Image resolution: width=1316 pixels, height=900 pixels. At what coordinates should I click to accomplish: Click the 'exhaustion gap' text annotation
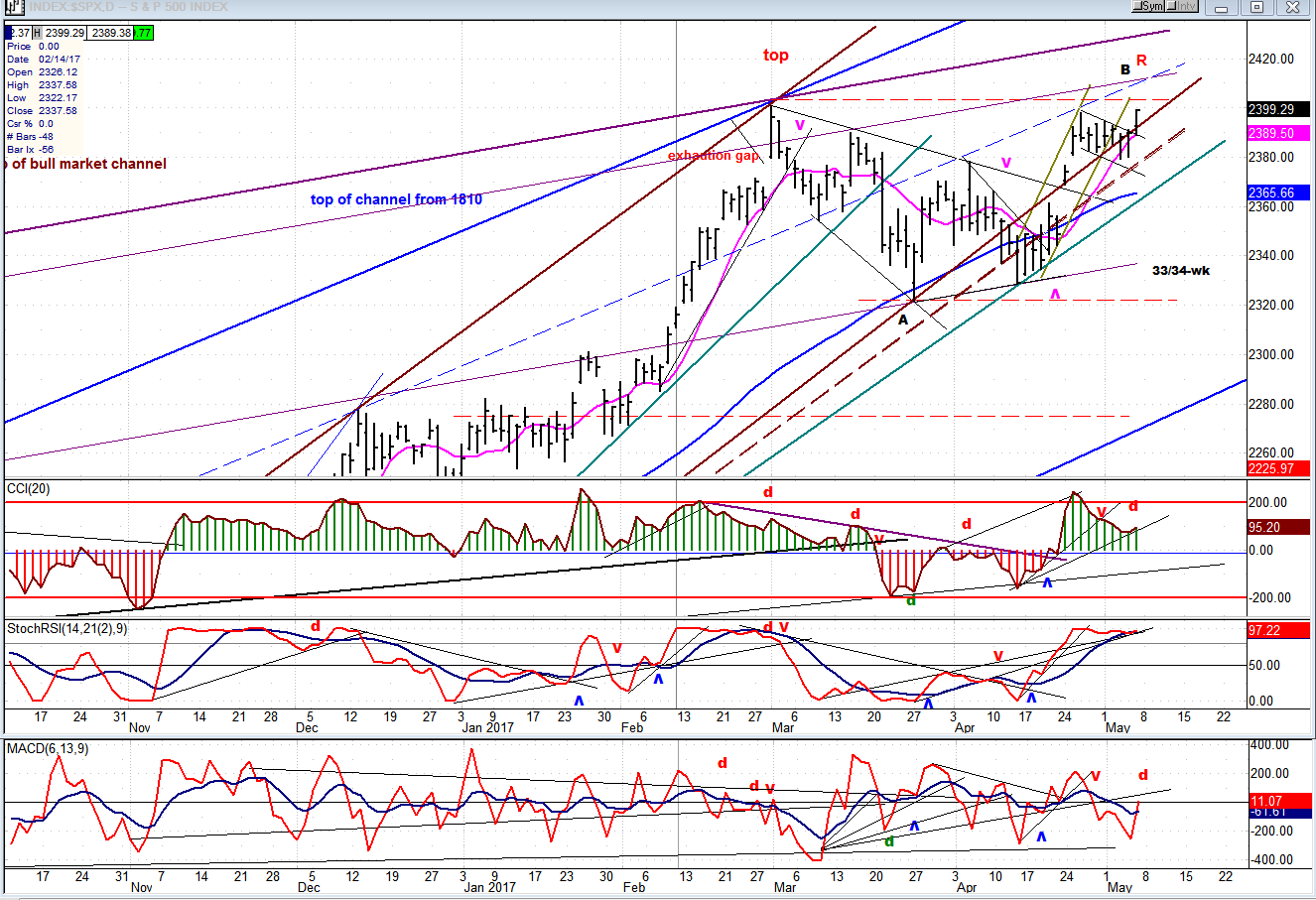point(713,156)
